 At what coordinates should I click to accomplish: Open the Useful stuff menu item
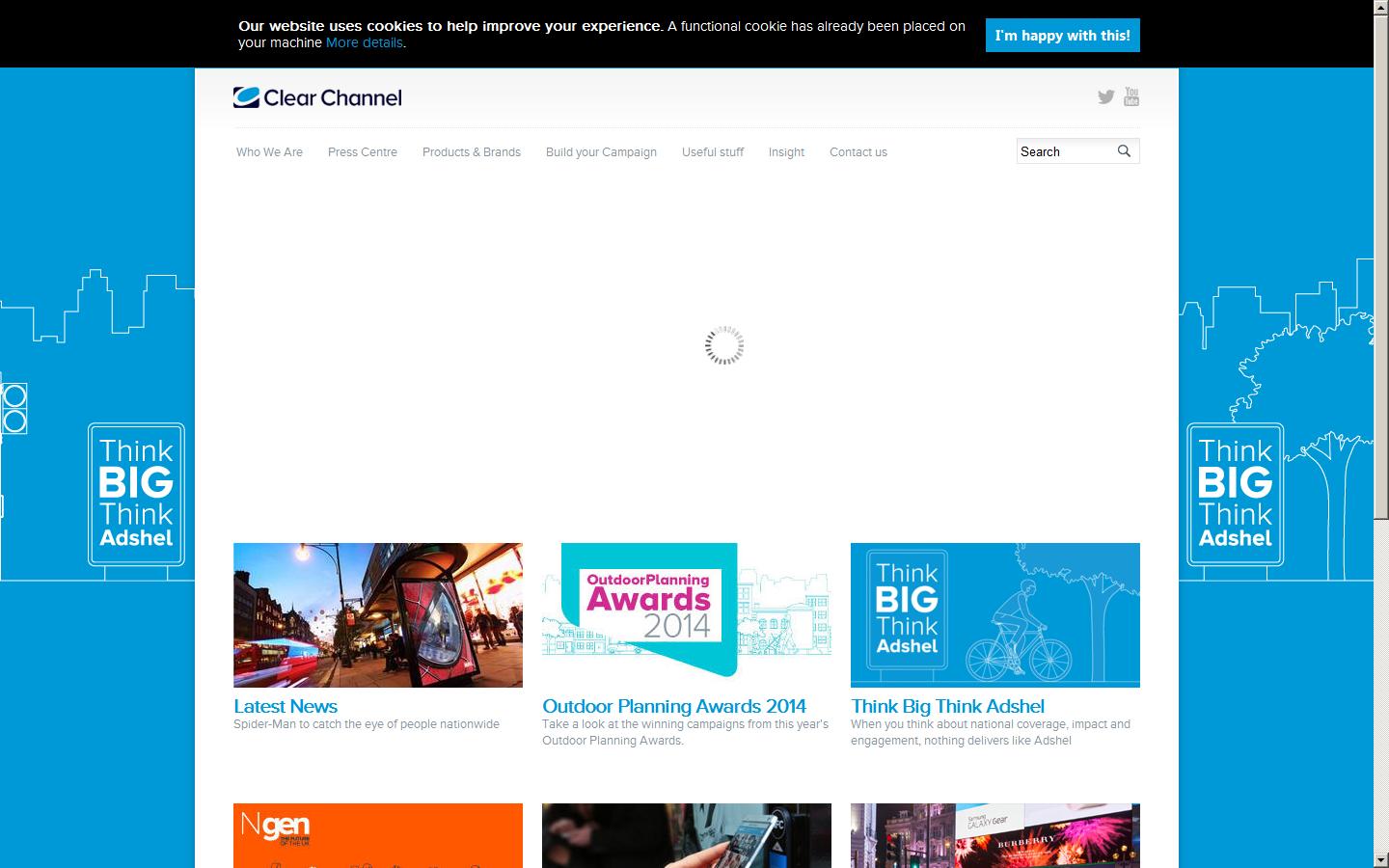[x=713, y=151]
